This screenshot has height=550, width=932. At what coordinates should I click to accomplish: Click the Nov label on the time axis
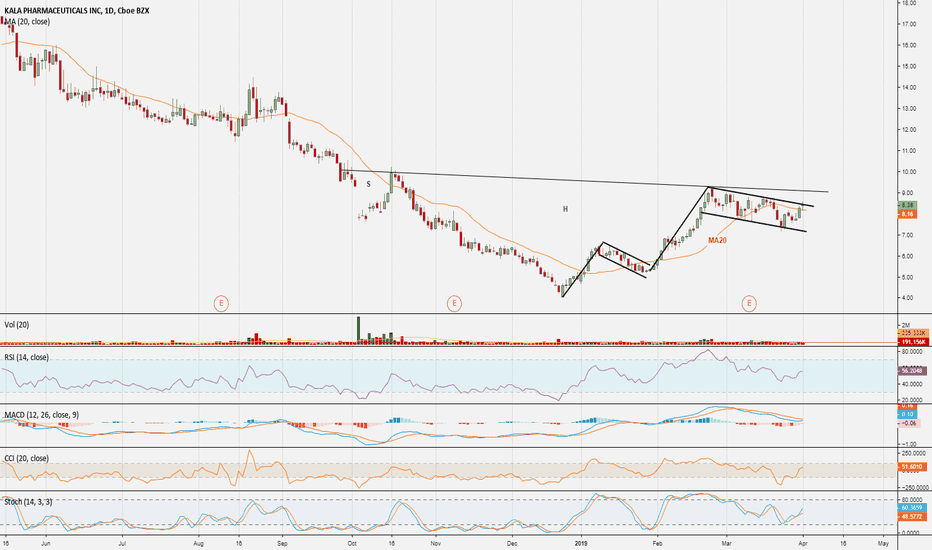tap(436, 543)
